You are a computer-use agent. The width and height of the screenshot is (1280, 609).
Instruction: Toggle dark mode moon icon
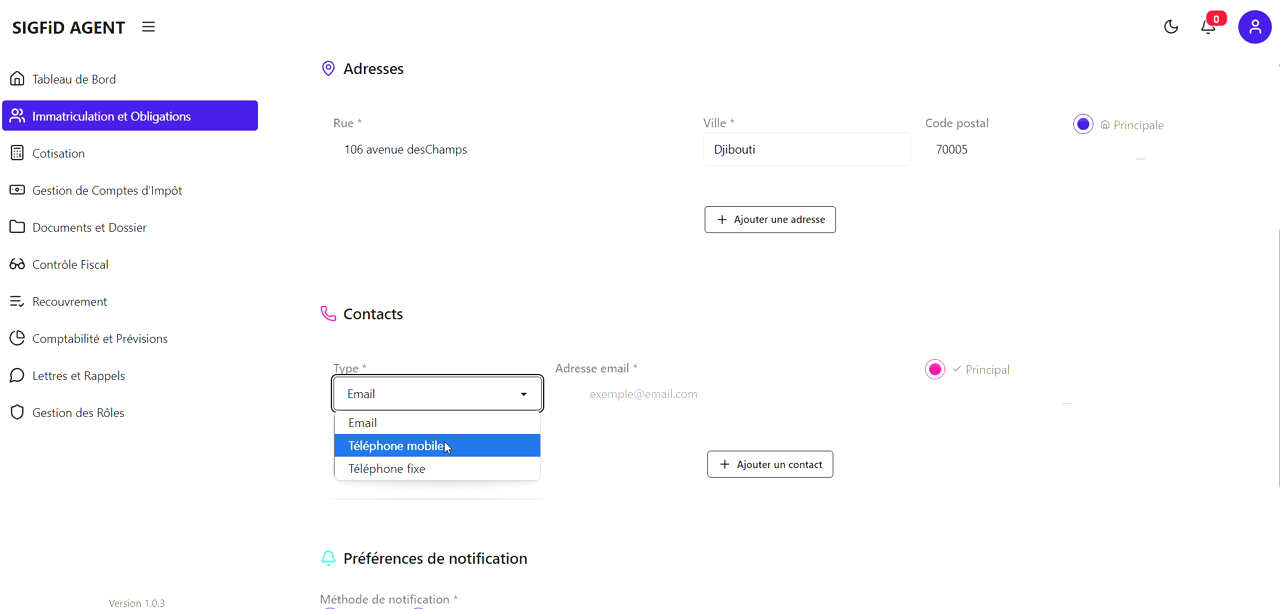[x=1171, y=27]
